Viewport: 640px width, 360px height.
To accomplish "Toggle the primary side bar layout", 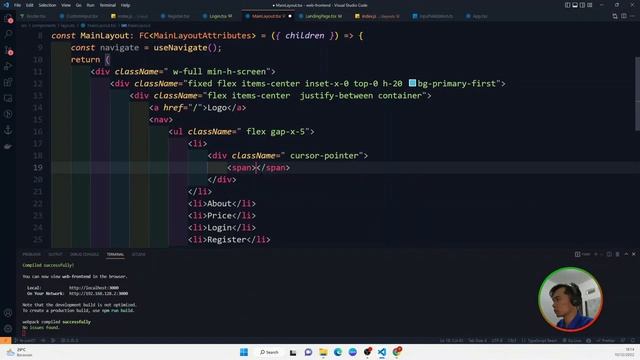I will (x=567, y=5).
